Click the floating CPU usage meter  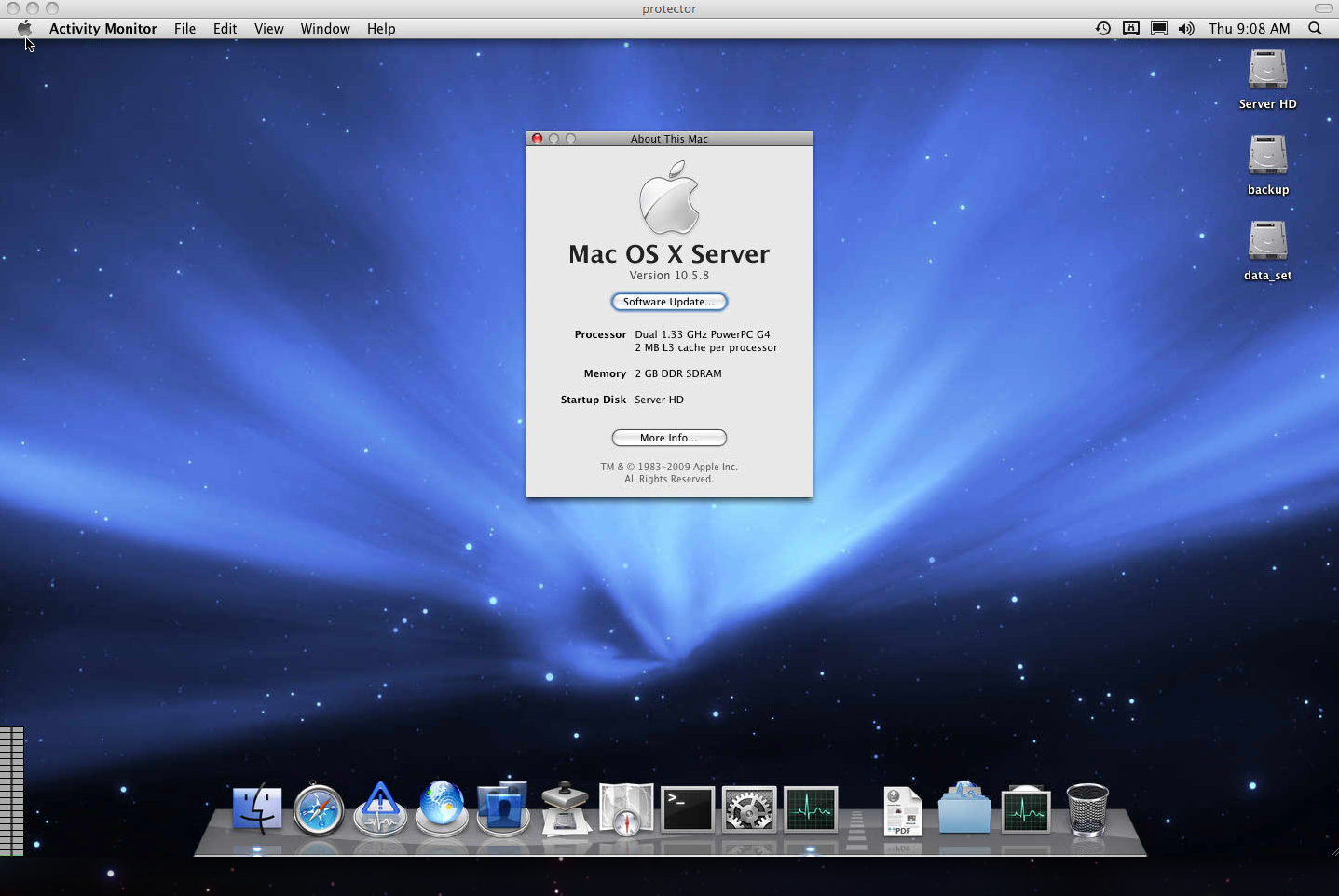click(x=11, y=791)
